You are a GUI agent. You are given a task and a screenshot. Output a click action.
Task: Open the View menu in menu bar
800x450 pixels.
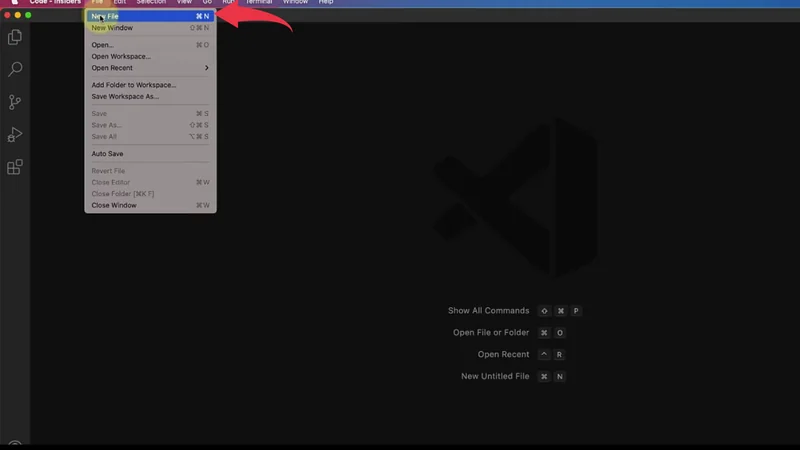coord(184,2)
